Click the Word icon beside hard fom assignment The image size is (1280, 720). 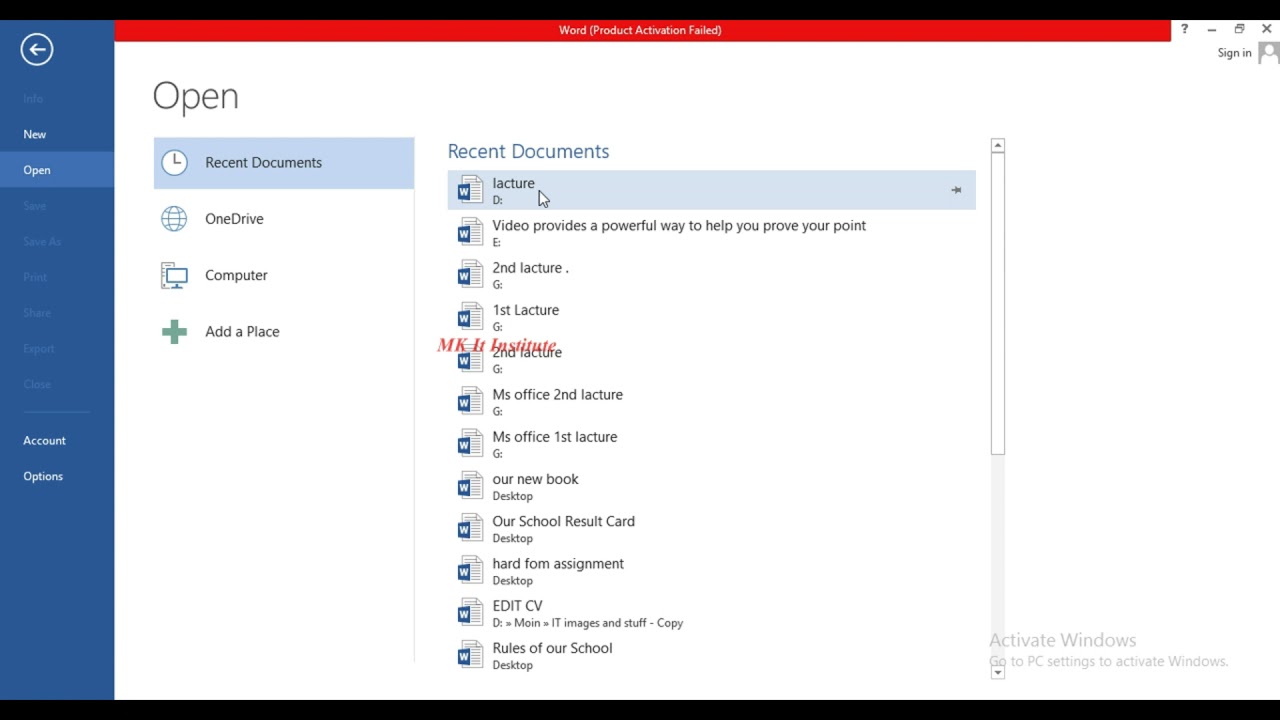tap(470, 571)
